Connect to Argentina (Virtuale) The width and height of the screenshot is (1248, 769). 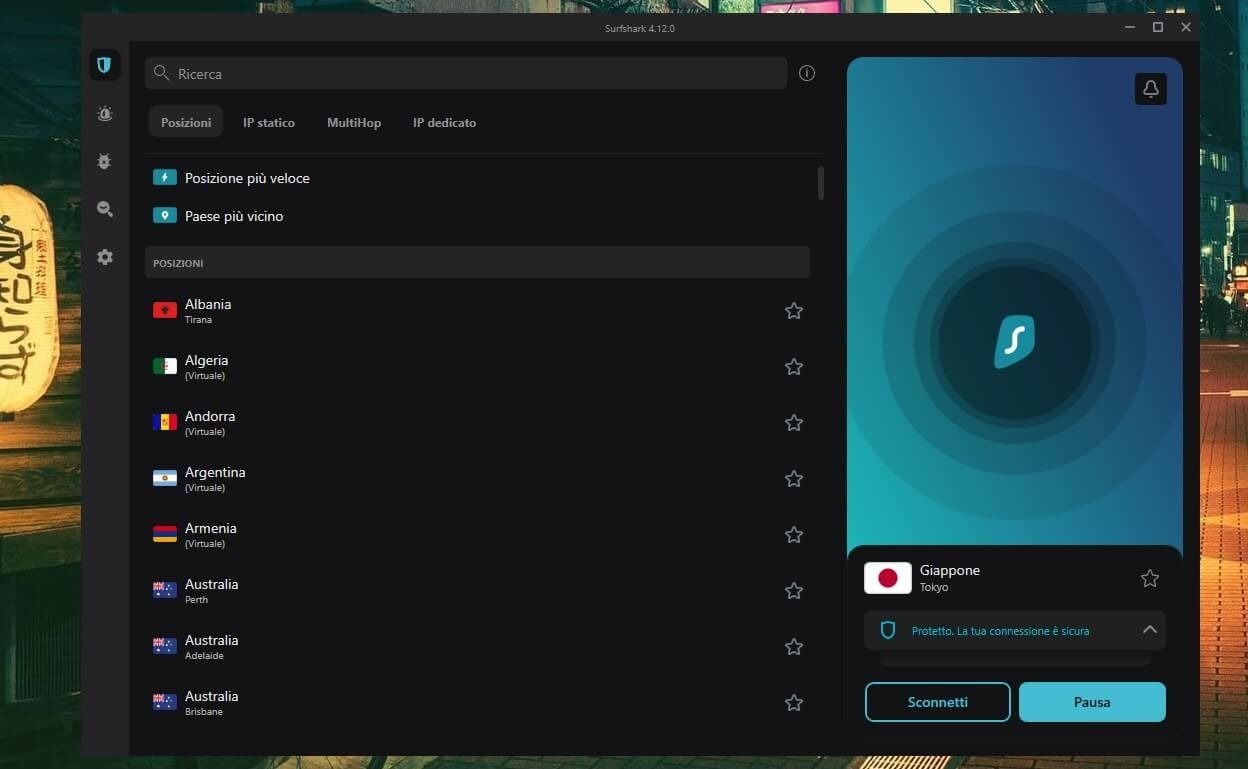click(x=477, y=479)
